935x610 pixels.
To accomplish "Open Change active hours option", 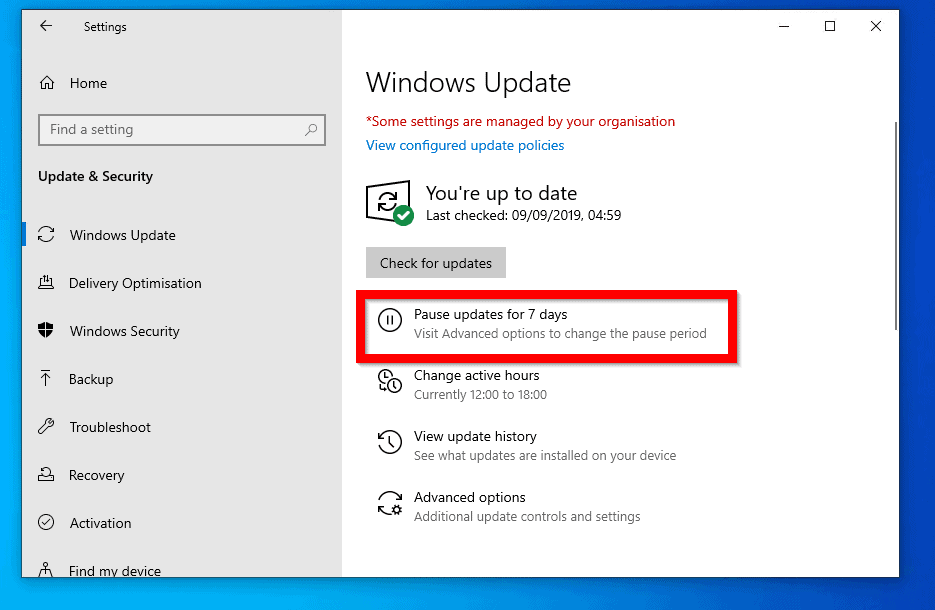I will click(476, 375).
